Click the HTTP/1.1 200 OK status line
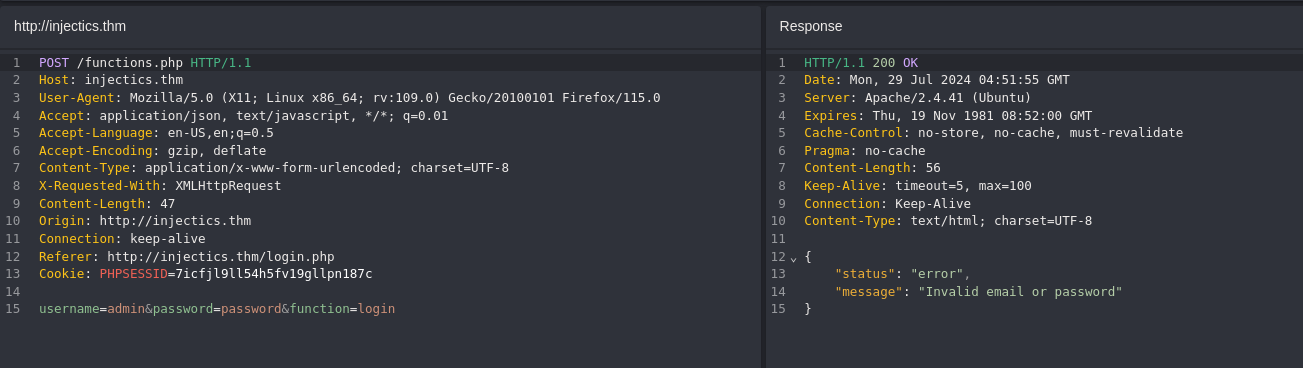 (x=861, y=62)
